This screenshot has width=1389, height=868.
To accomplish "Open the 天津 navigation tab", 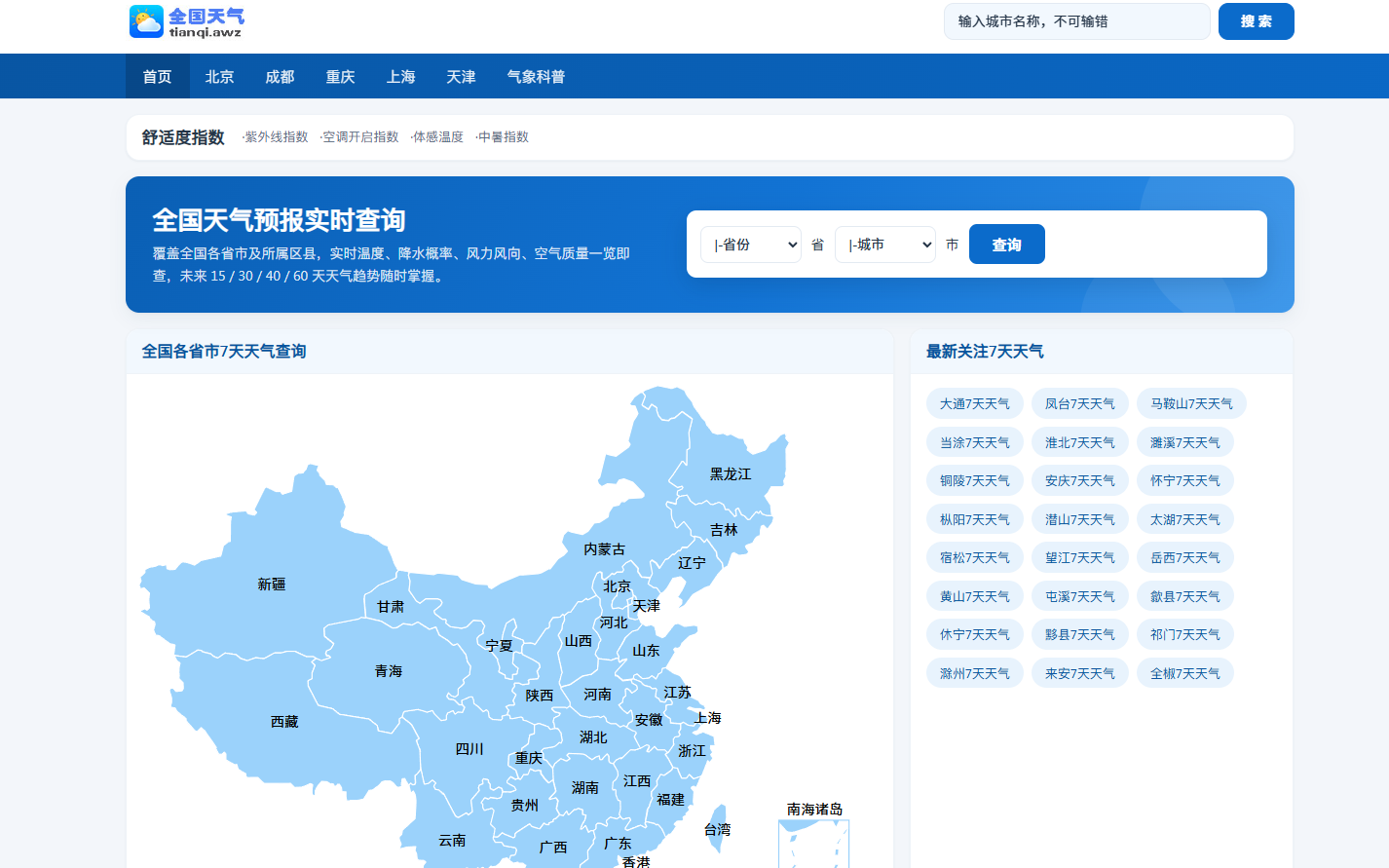I will pos(461,76).
